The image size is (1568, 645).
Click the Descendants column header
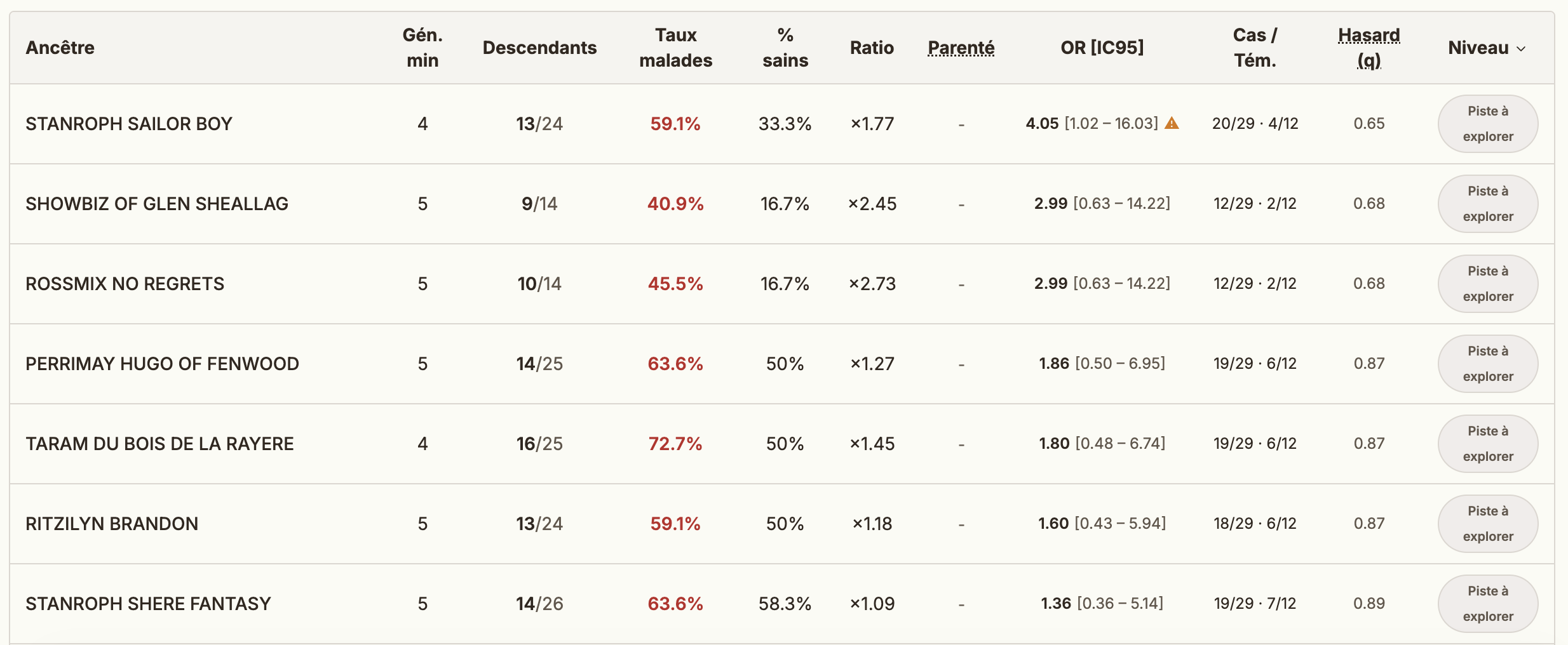coord(539,48)
